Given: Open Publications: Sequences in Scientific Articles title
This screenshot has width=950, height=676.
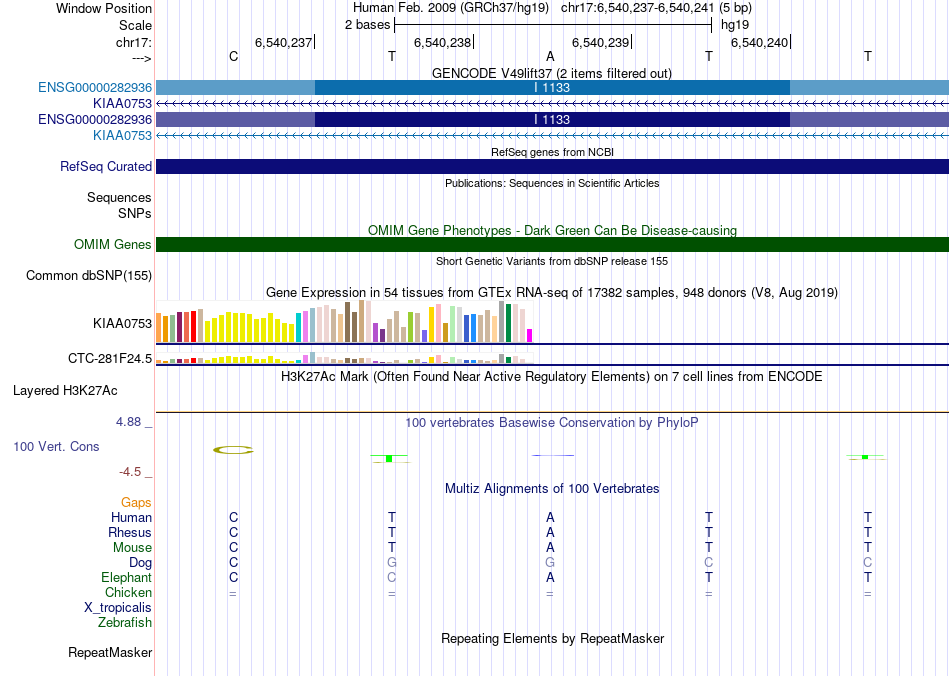Looking at the screenshot, I should pyautogui.click(x=552, y=183).
